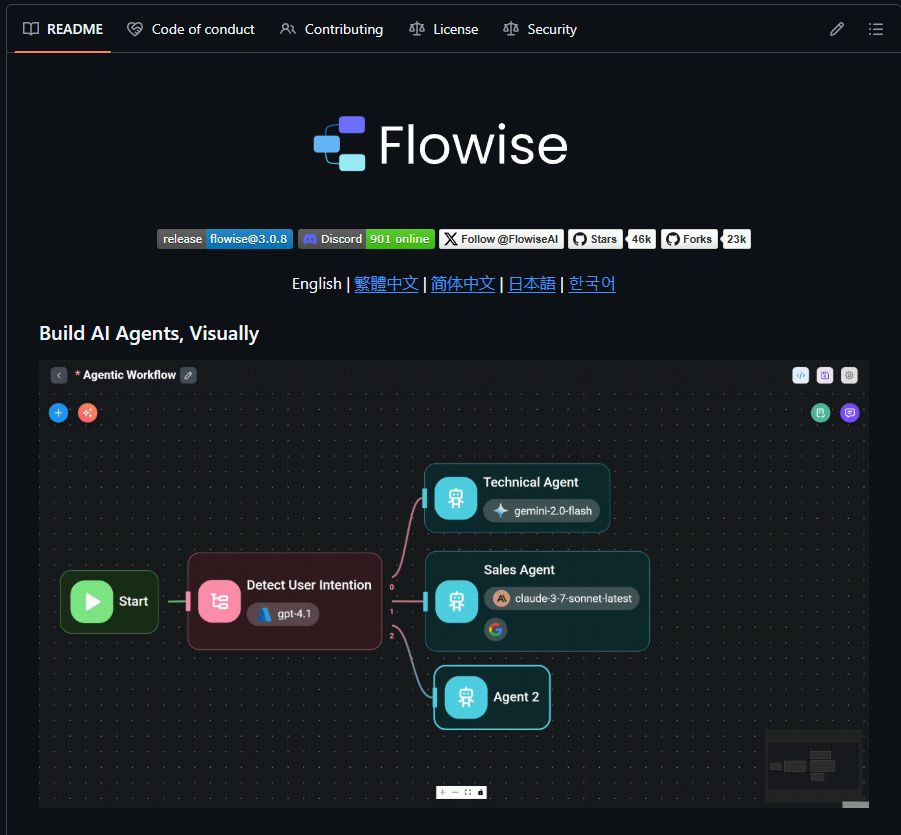Save the flow using the save icon

(825, 375)
